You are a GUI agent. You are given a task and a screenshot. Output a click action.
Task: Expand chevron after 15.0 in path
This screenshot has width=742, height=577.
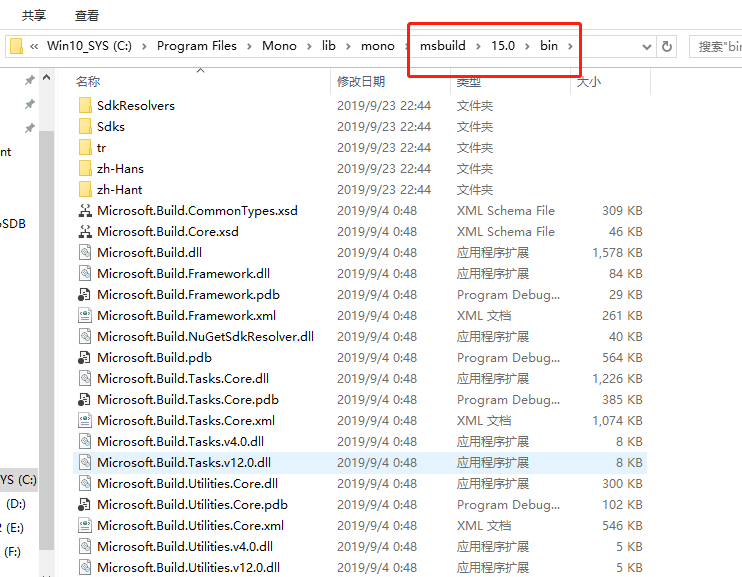coord(527,46)
